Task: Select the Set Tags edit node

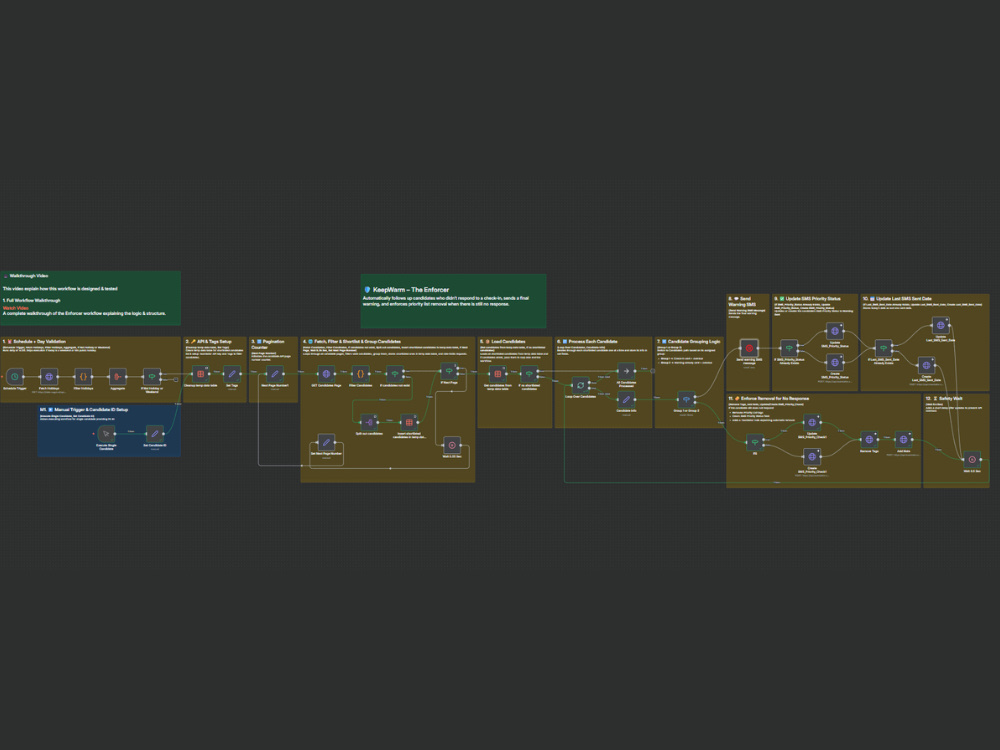Action: 232,374
